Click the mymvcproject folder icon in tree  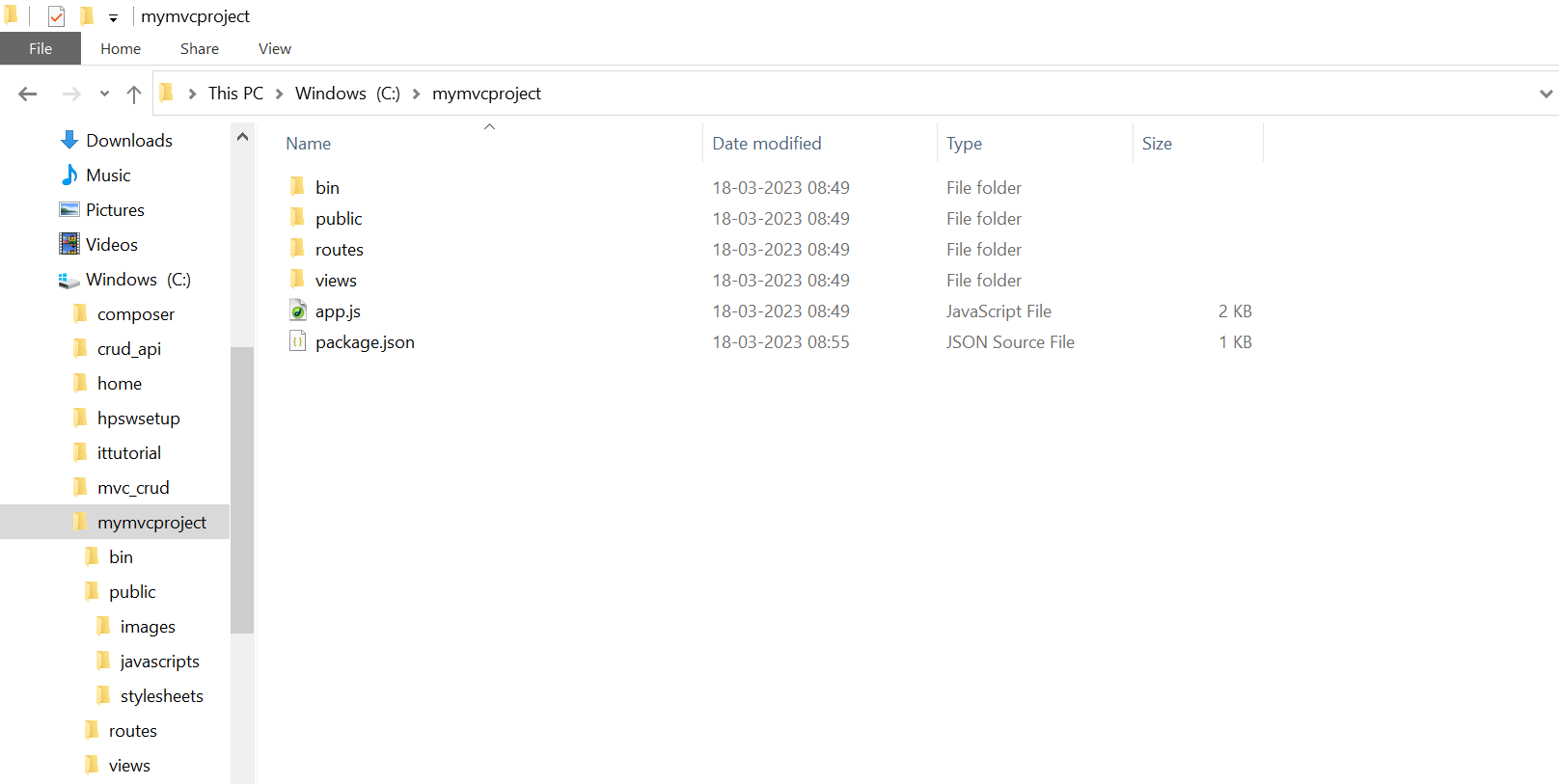click(x=81, y=521)
